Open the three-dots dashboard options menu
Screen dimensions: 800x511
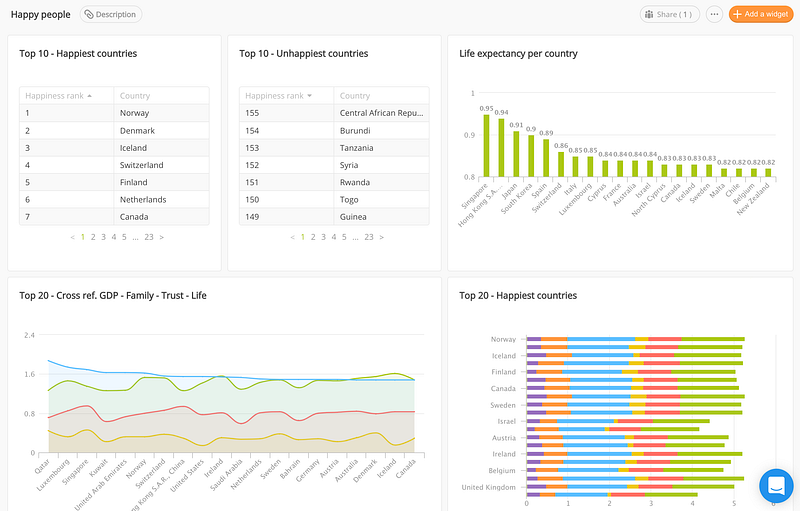click(x=714, y=14)
